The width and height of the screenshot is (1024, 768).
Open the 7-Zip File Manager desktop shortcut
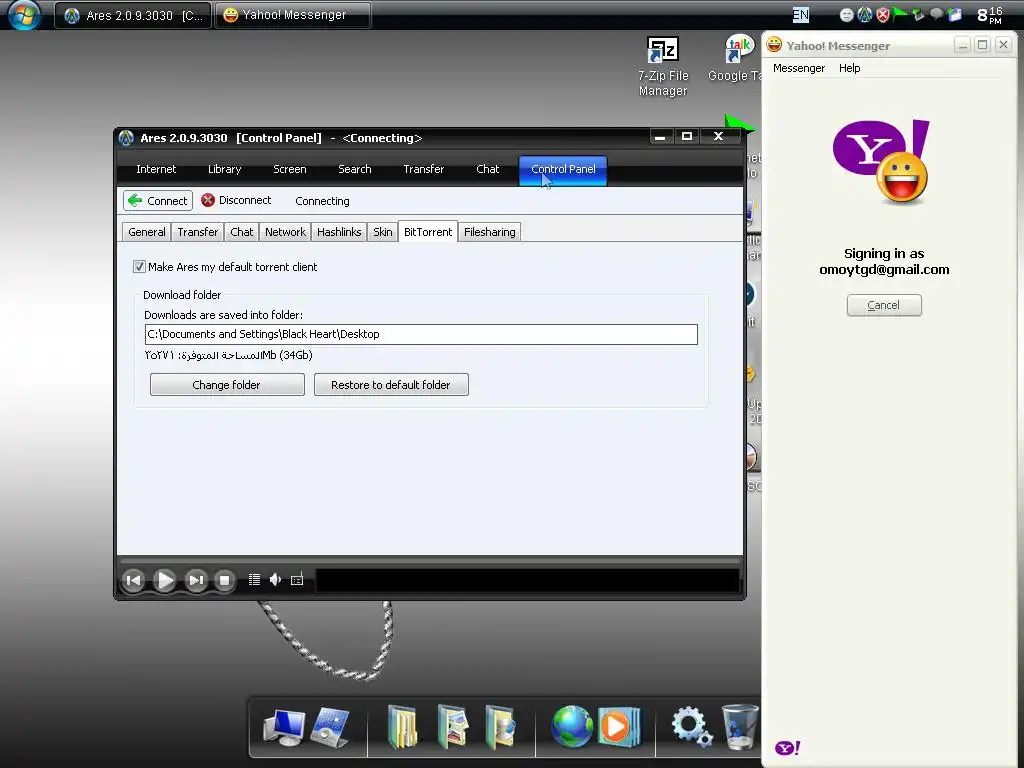click(663, 67)
